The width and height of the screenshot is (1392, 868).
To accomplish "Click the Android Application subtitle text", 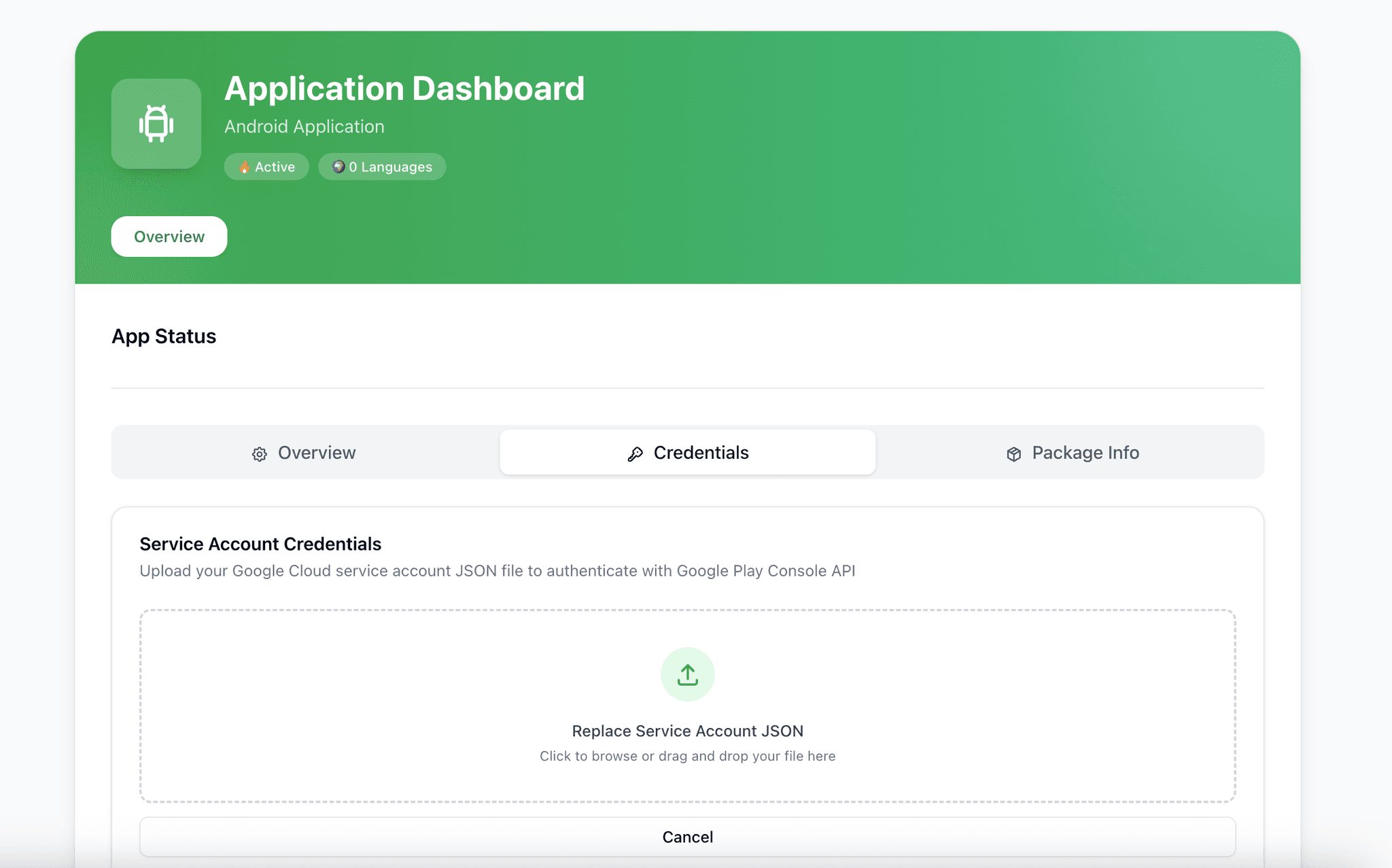I will click(304, 126).
